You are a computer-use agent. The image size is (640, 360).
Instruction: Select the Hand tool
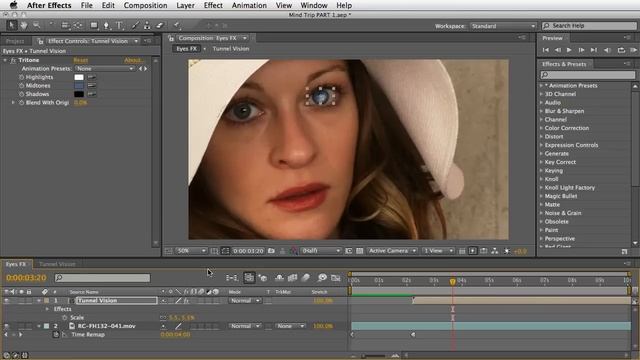24,25
